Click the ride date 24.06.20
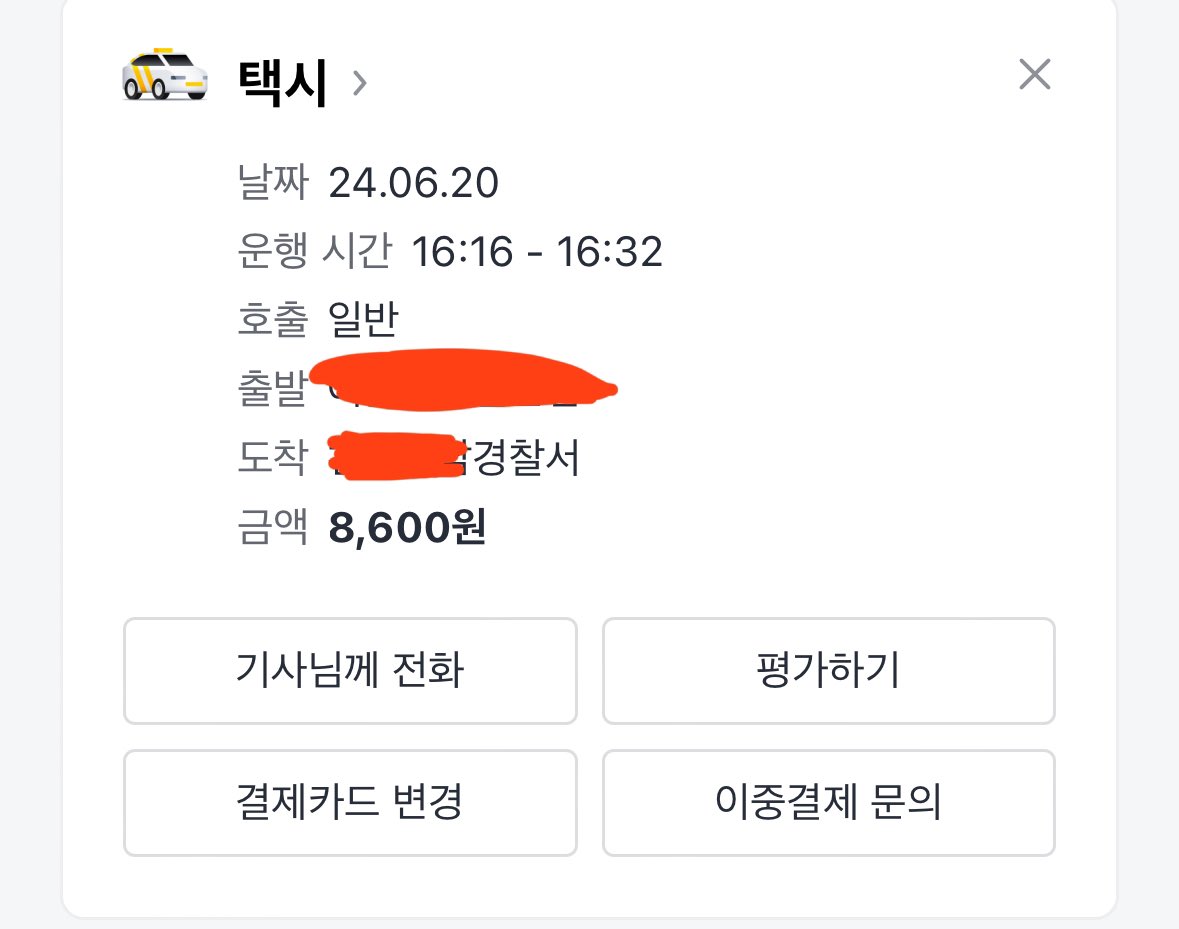1179x929 pixels. point(413,183)
